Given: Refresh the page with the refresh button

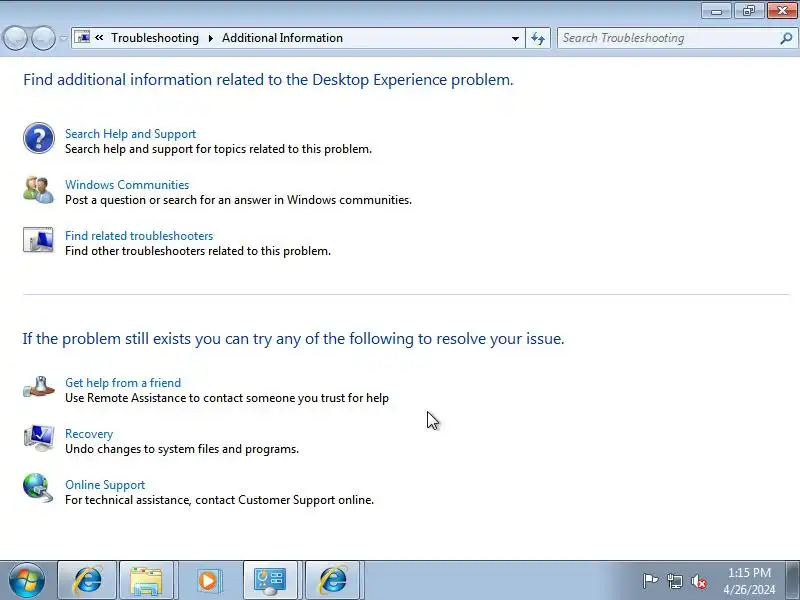Looking at the screenshot, I should 538,38.
